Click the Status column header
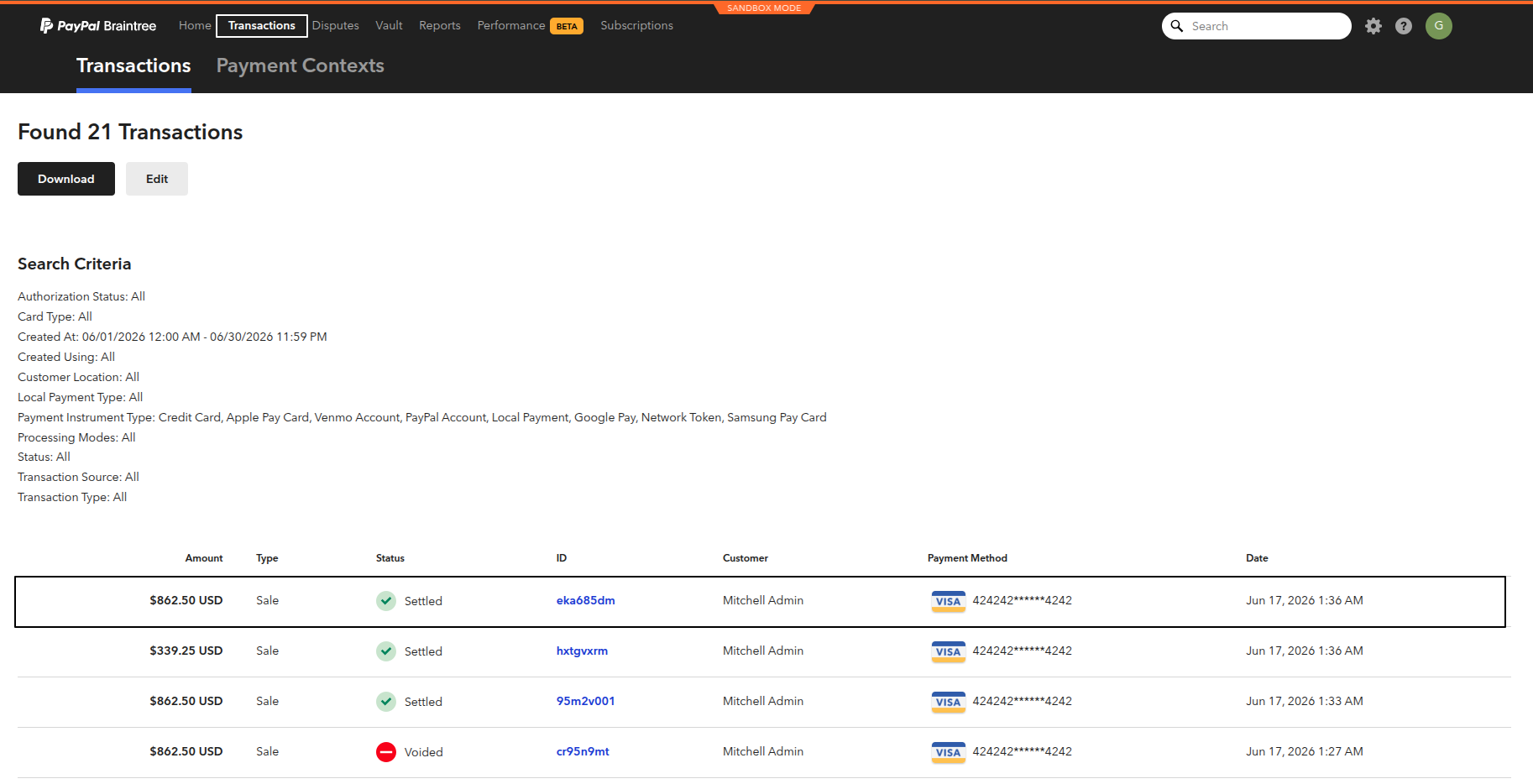Viewport: 1533px width, 784px height. [390, 558]
